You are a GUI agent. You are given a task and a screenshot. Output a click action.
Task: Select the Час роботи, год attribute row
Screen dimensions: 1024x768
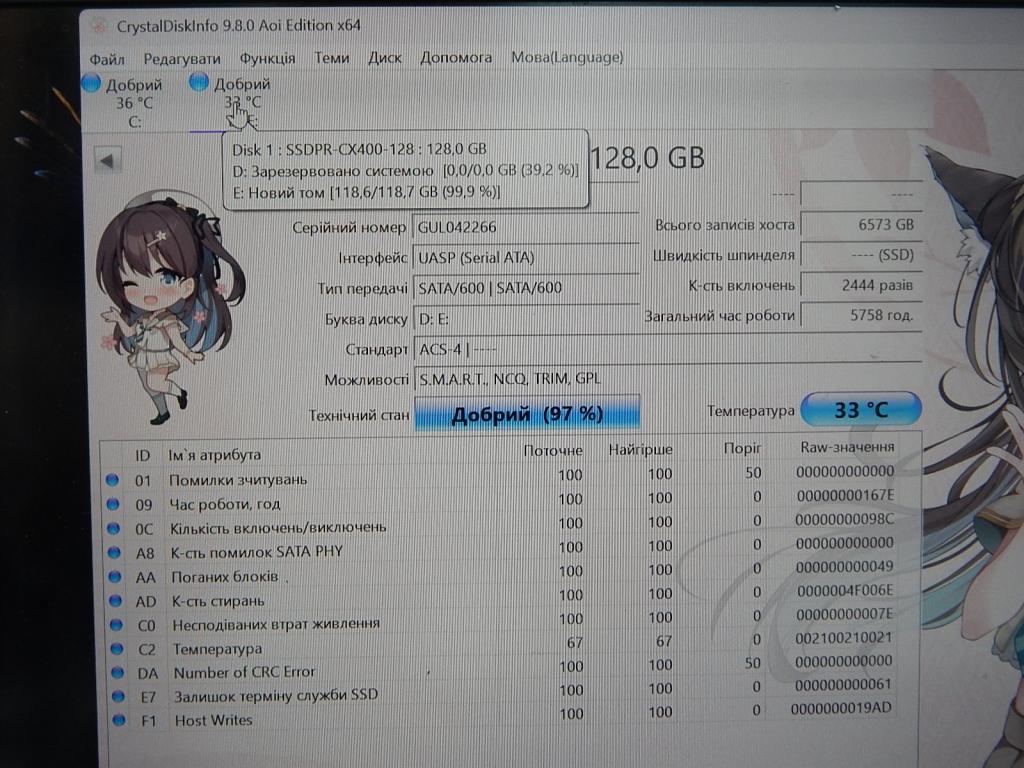509,500
